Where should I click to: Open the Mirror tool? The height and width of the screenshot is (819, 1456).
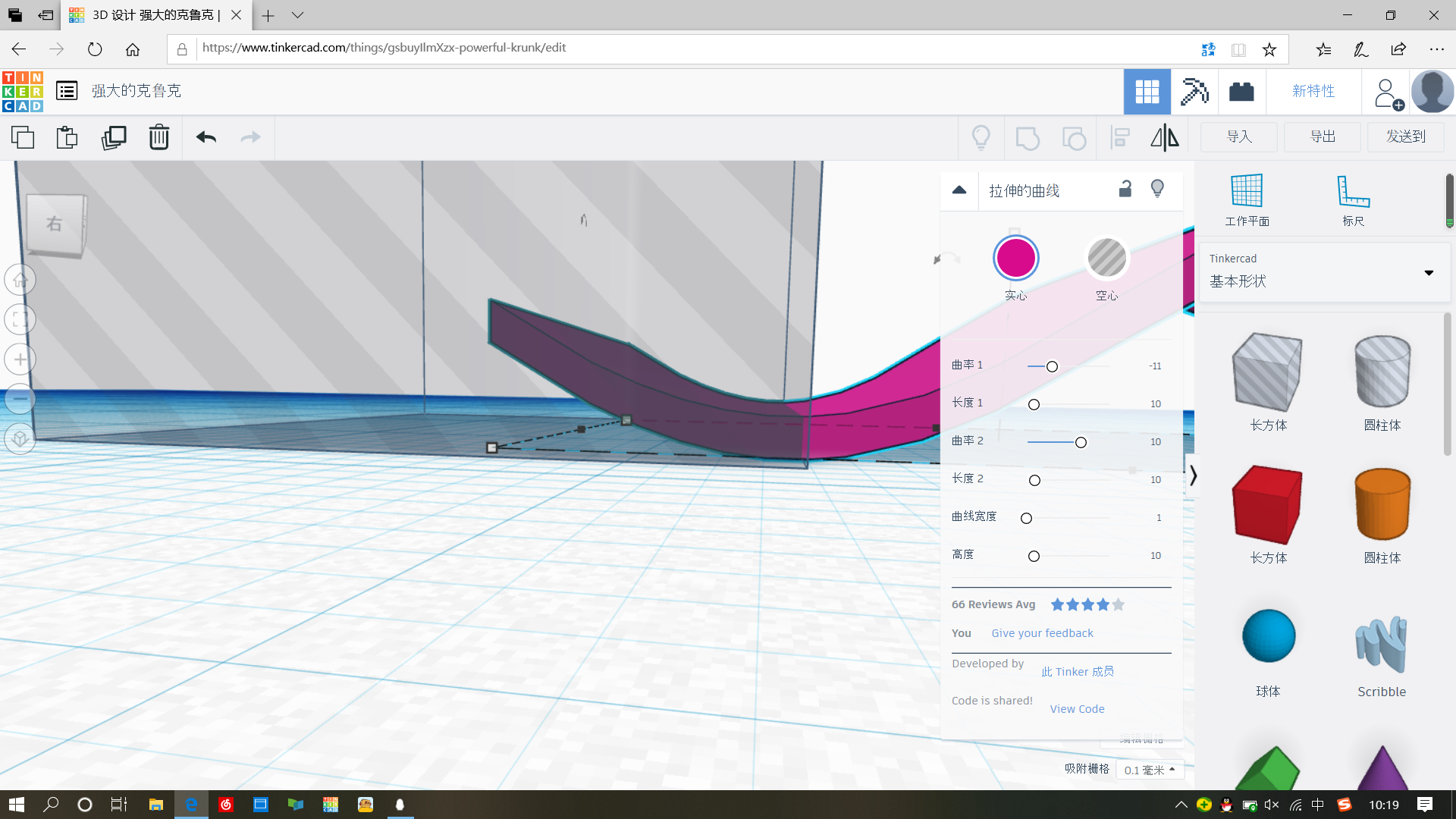pyautogui.click(x=1165, y=137)
